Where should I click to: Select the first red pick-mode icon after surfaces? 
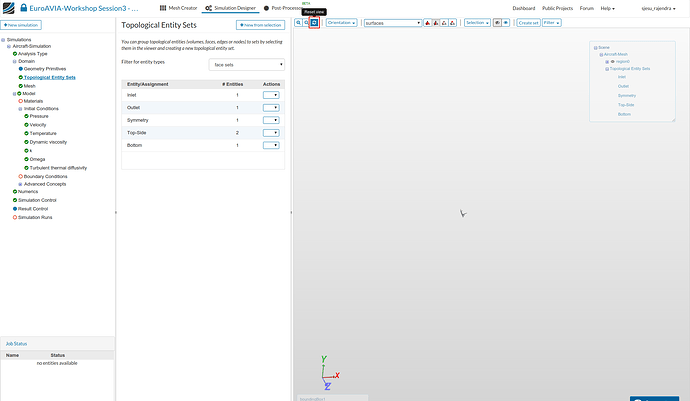pos(427,23)
